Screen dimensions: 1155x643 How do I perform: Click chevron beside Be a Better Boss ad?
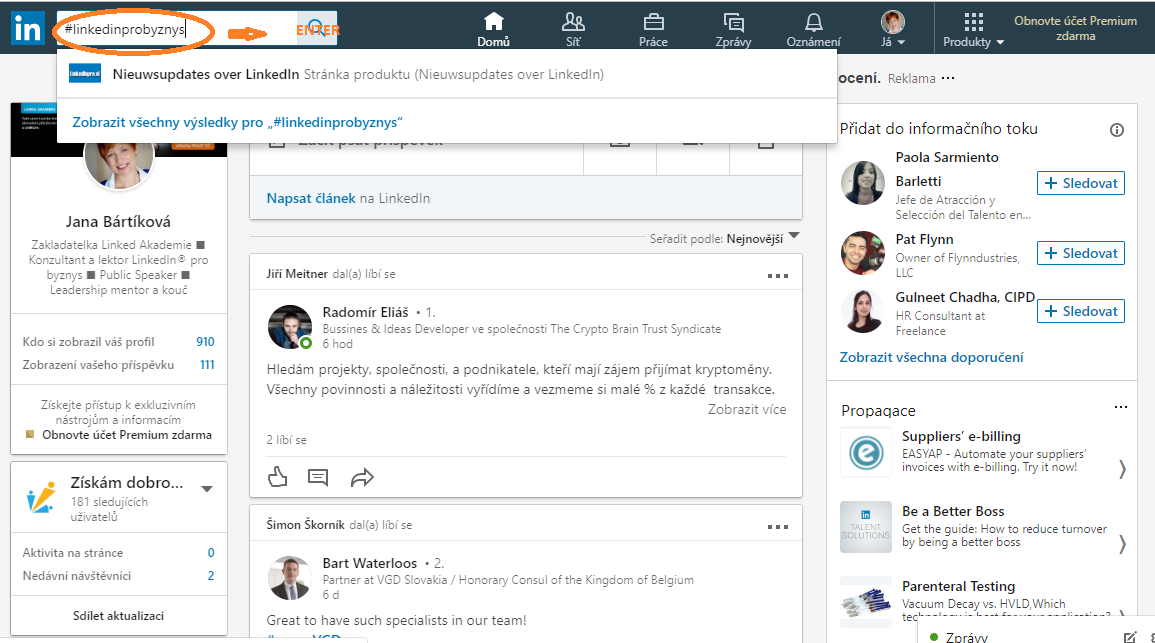[x=1122, y=544]
